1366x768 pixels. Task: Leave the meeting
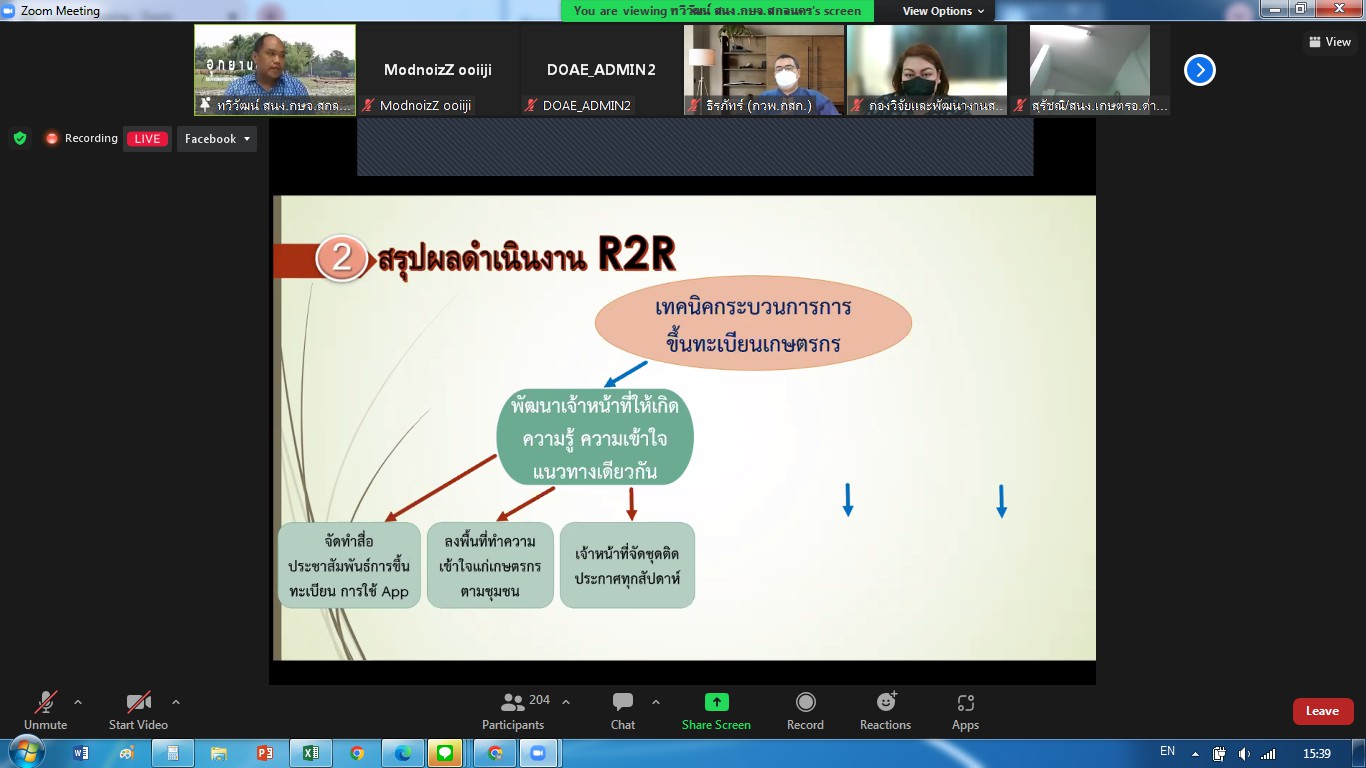(x=1323, y=711)
